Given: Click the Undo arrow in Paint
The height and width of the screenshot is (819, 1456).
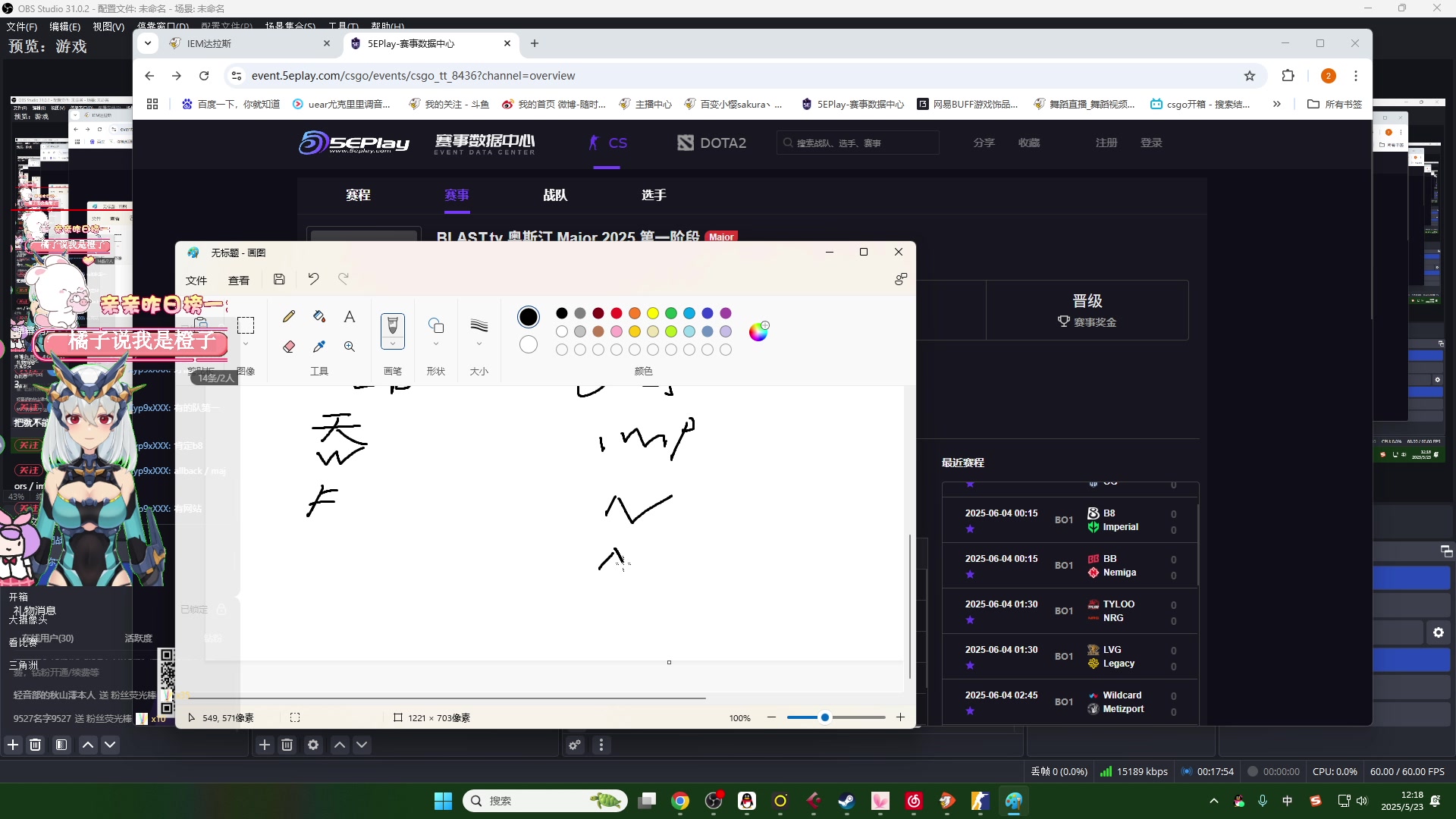Looking at the screenshot, I should 313,279.
